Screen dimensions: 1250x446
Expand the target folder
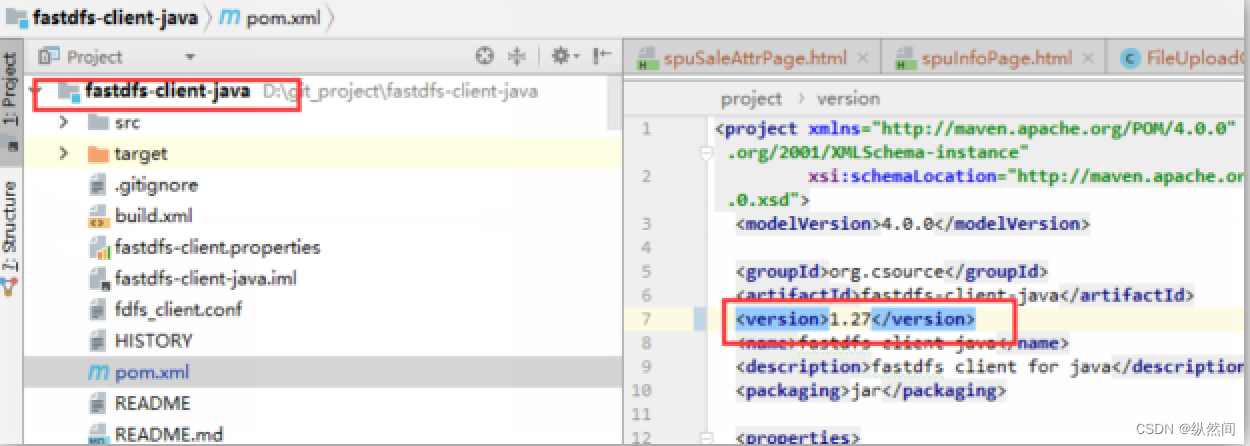coord(64,153)
